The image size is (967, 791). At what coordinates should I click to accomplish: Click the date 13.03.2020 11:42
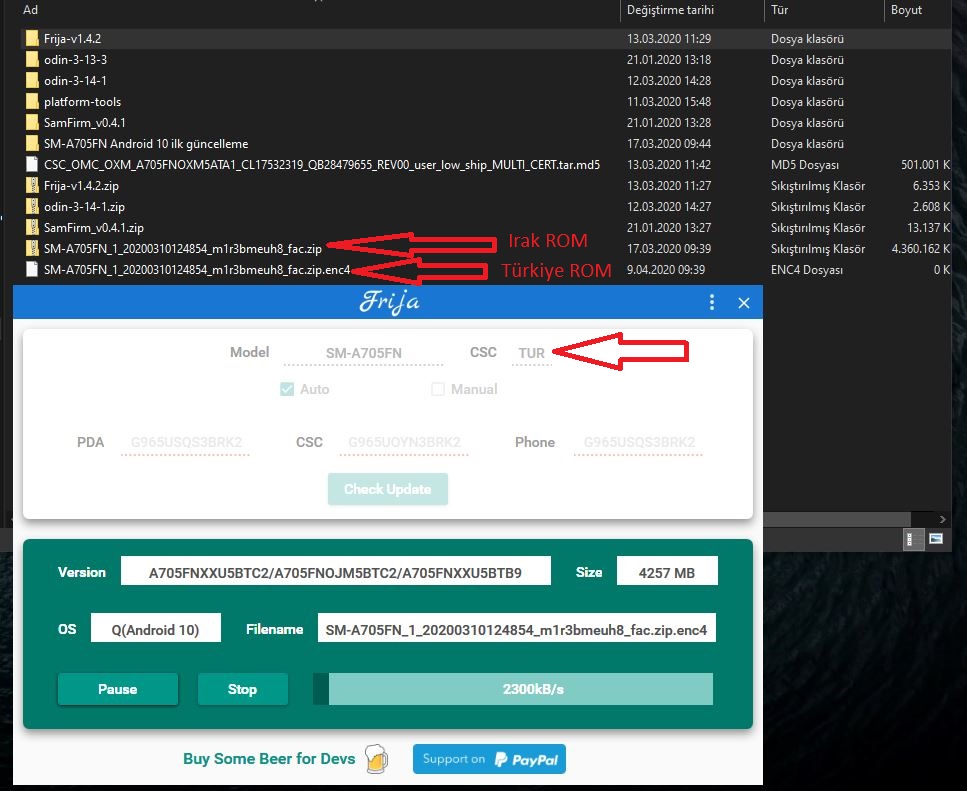(x=669, y=164)
